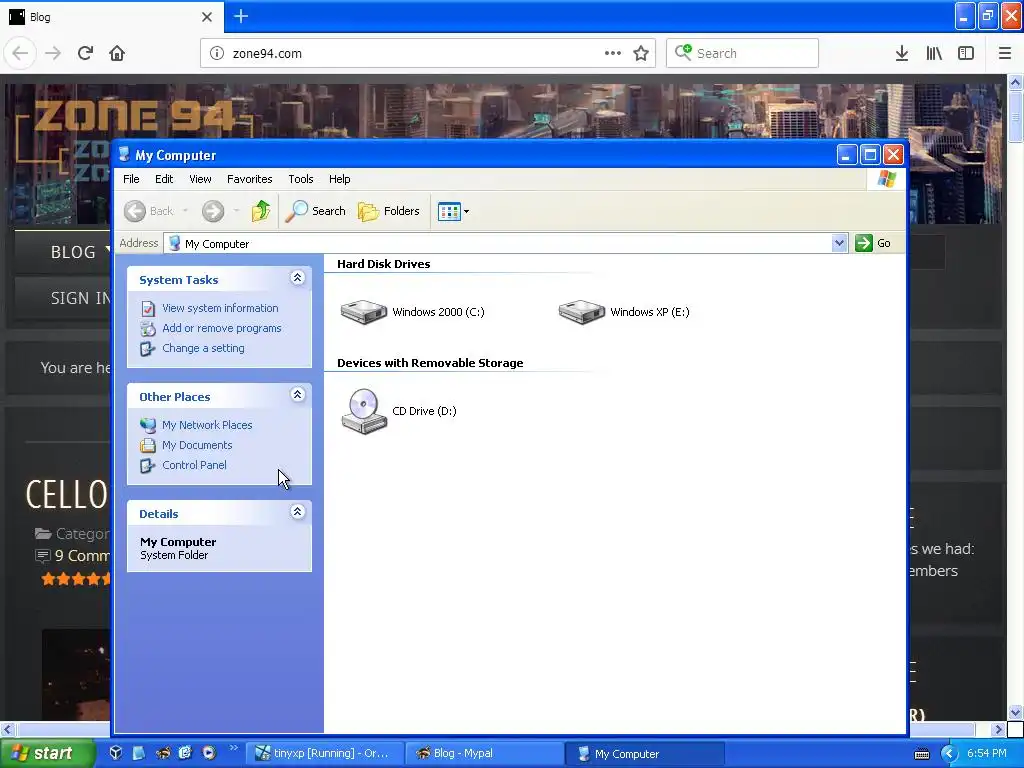
Task: Open the page actions three-dots menu
Action: click(613, 53)
